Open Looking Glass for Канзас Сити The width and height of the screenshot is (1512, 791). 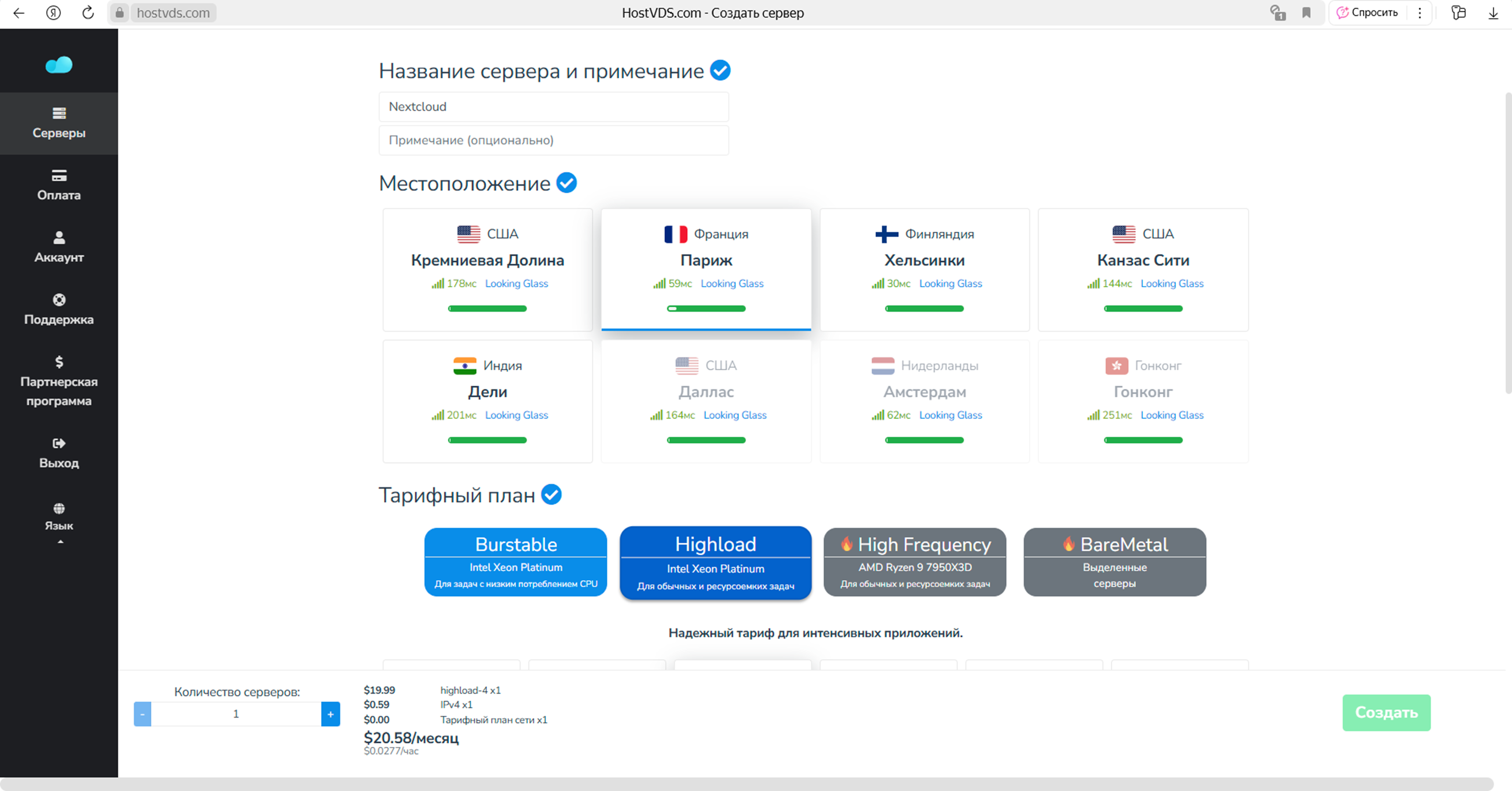[x=1172, y=284]
